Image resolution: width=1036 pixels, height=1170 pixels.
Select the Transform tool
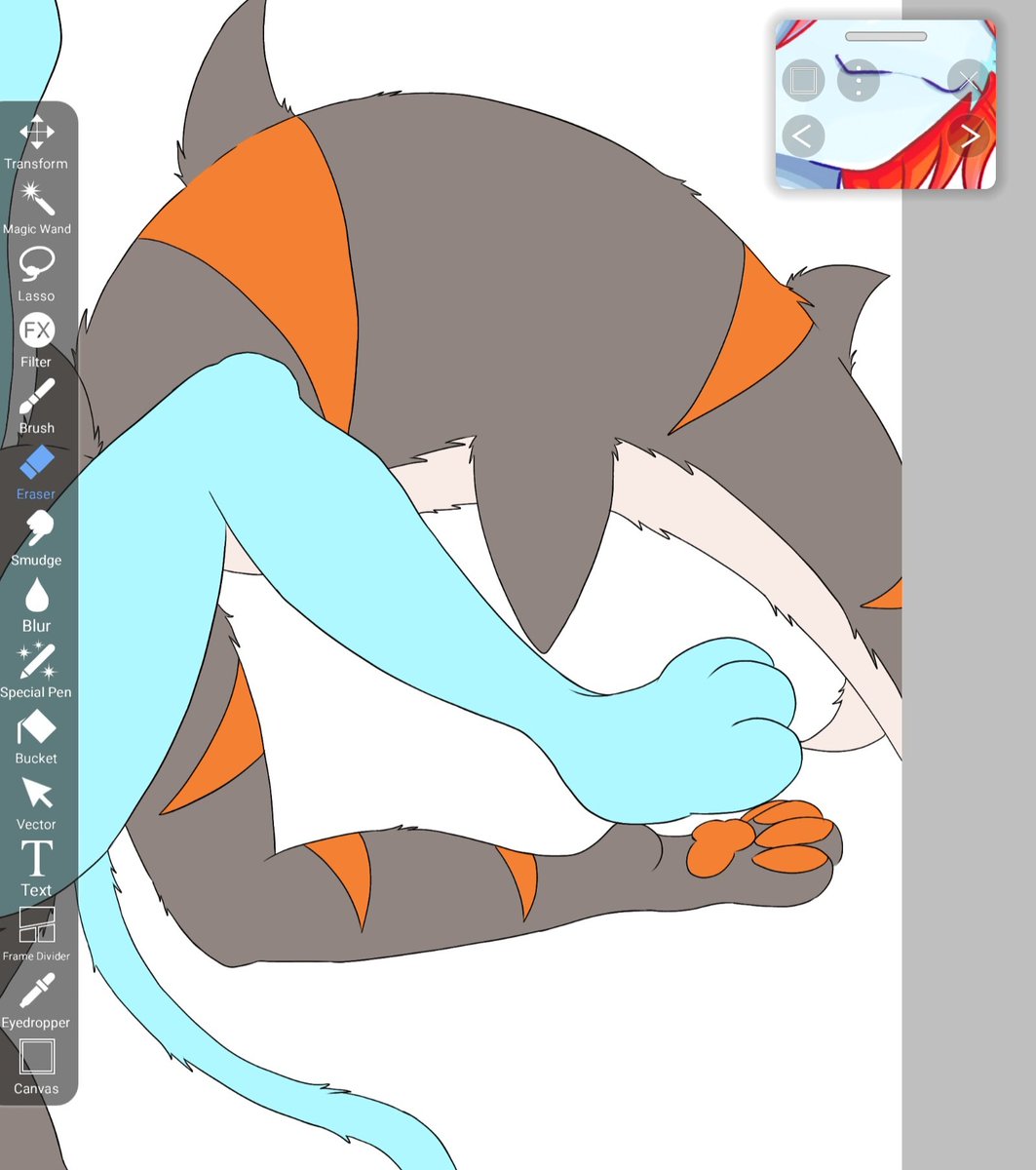point(37,142)
